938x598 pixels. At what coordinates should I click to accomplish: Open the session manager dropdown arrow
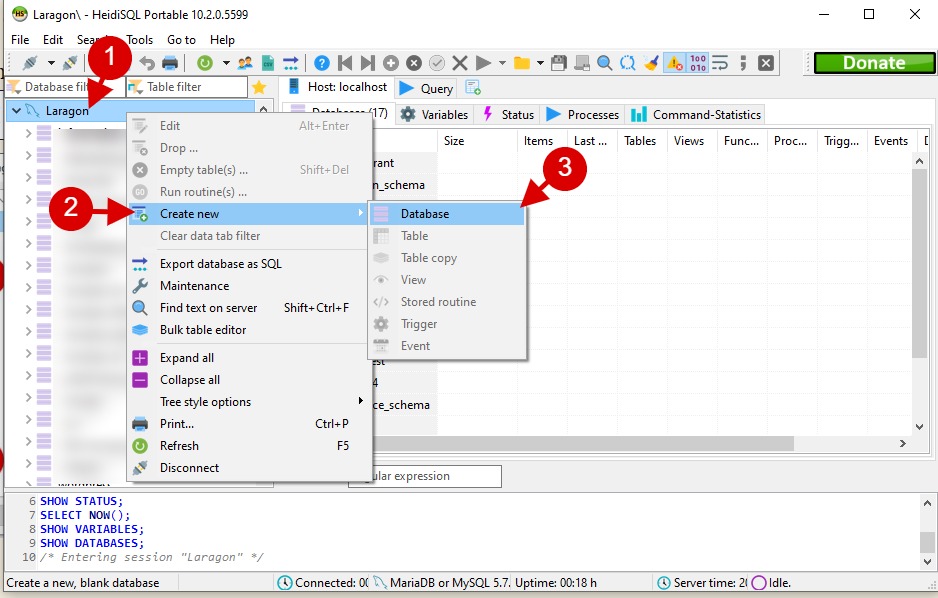point(51,63)
